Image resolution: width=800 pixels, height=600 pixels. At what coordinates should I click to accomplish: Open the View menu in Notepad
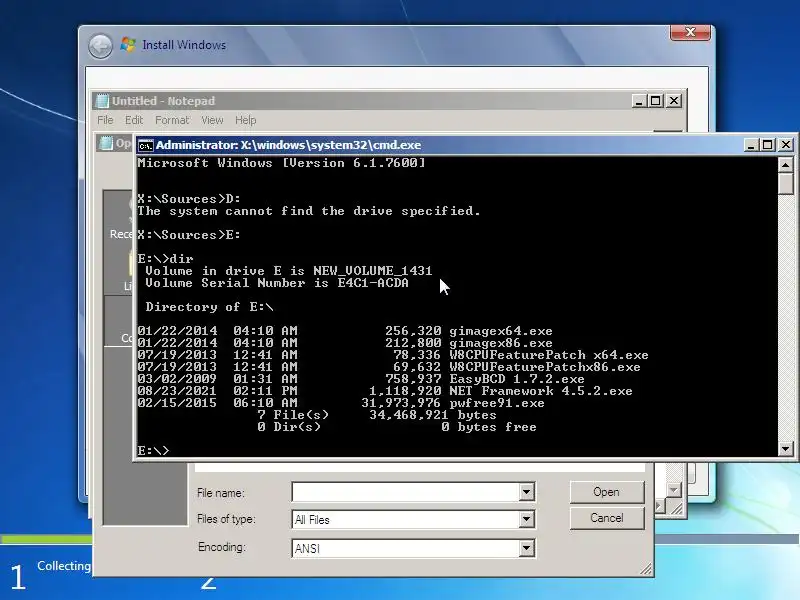(x=212, y=120)
